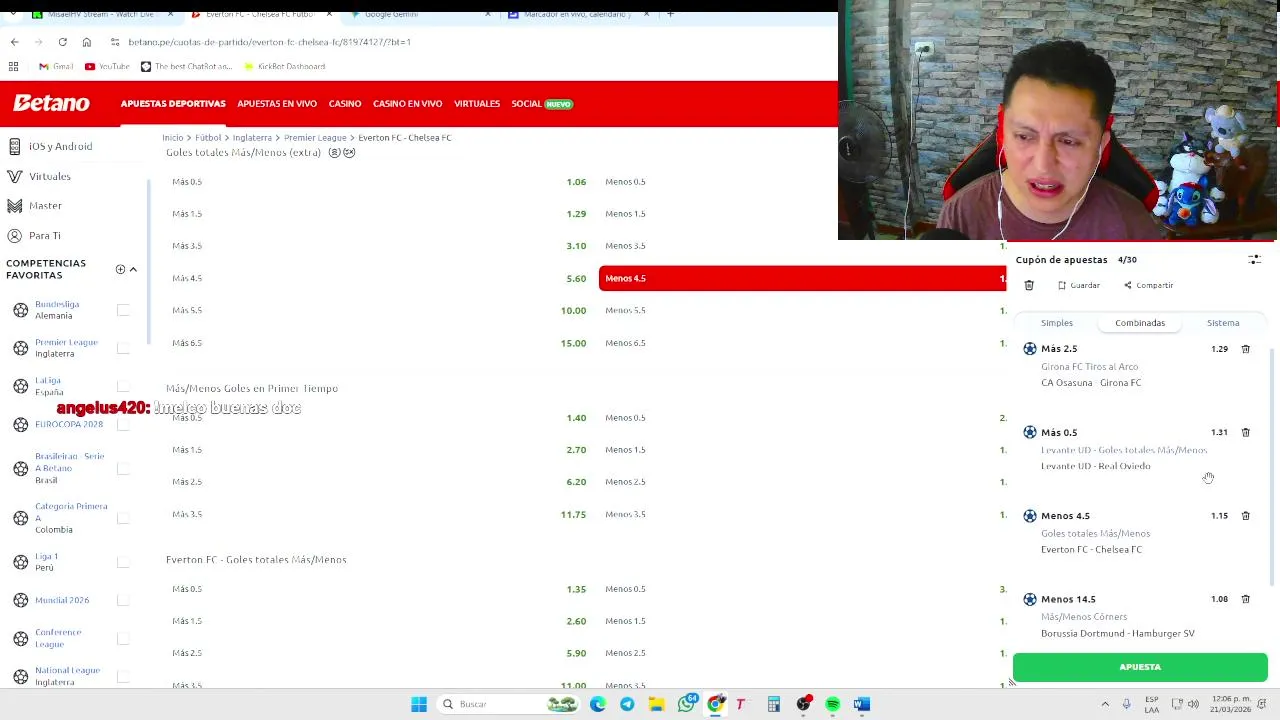Image resolution: width=1280 pixels, height=720 pixels.
Task: Collapse the Competencias Favoritas section
Action: point(133,269)
